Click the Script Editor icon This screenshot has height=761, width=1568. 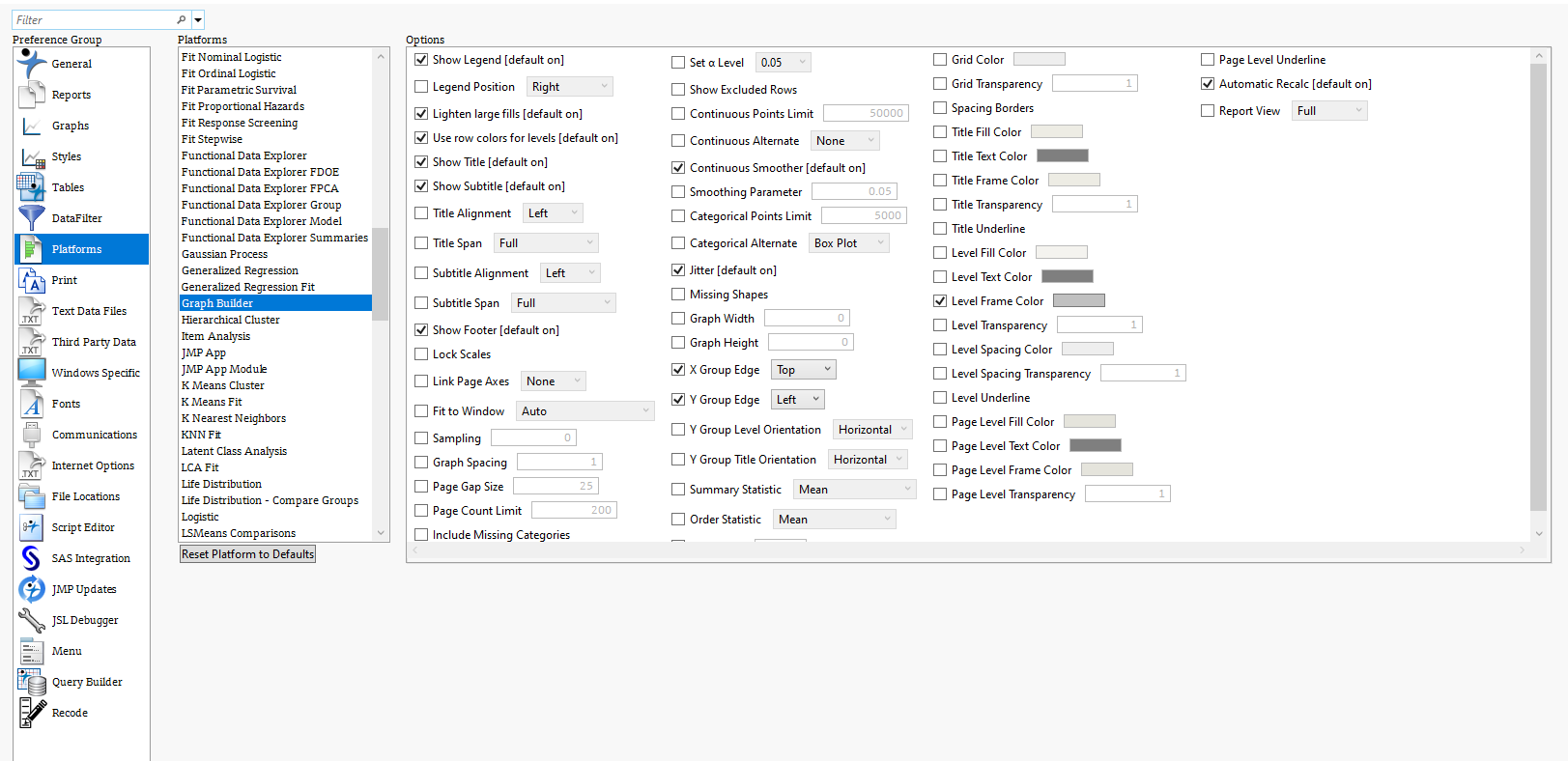[x=31, y=527]
